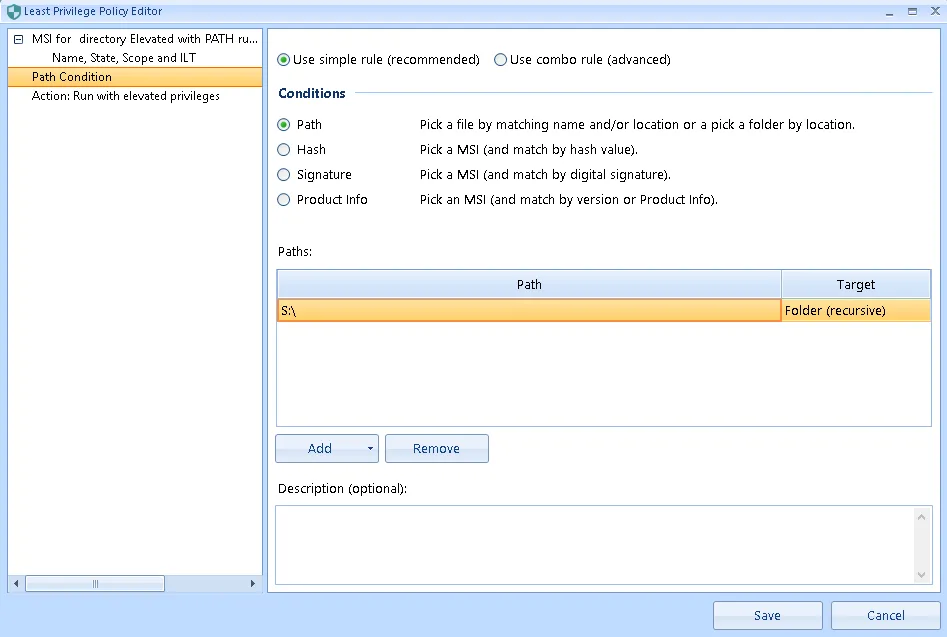
Task: Collapse the MSI rule tree node
Action: (18, 39)
